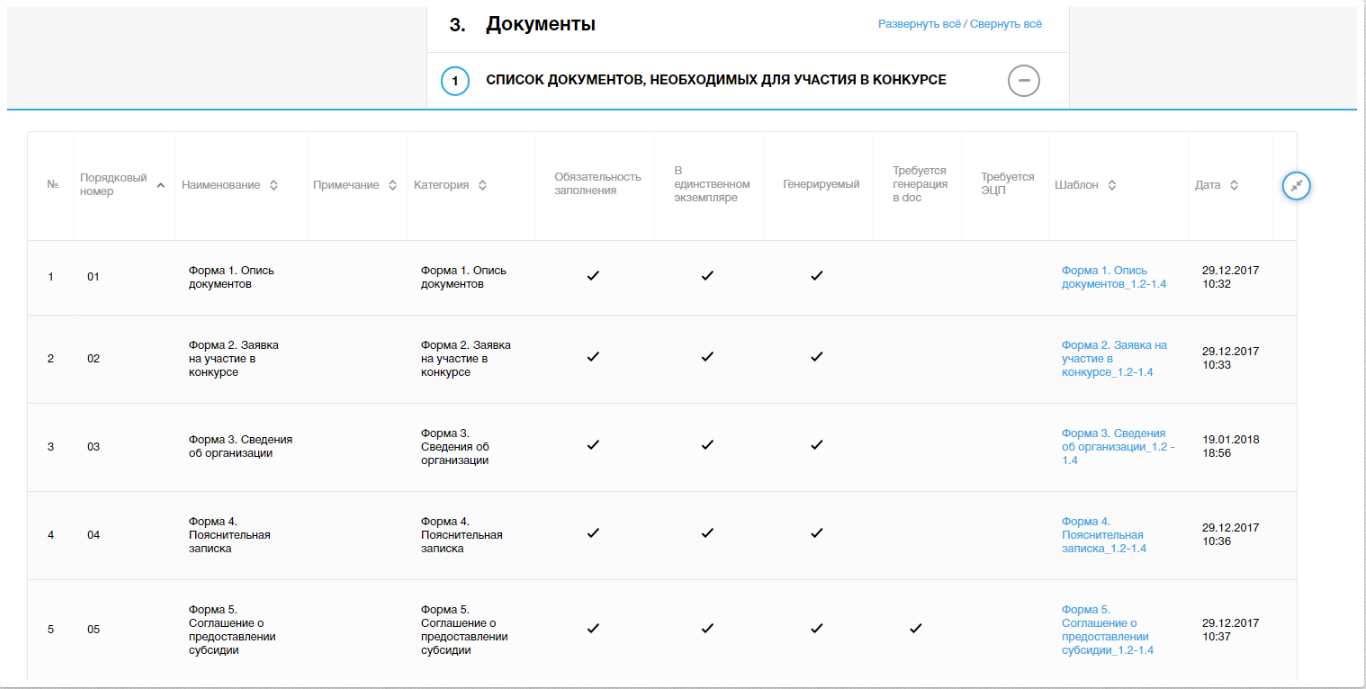
Task: Click Требуется генерация в doc column header
Action: (920, 185)
